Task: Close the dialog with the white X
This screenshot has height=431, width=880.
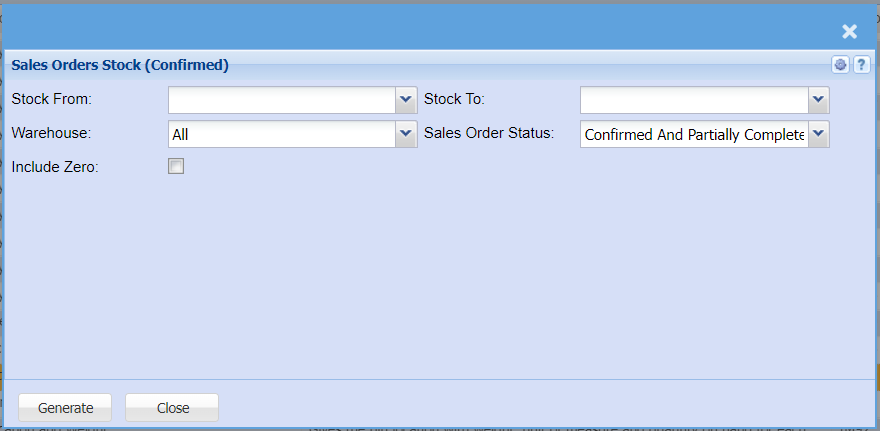Action: pyautogui.click(x=849, y=31)
